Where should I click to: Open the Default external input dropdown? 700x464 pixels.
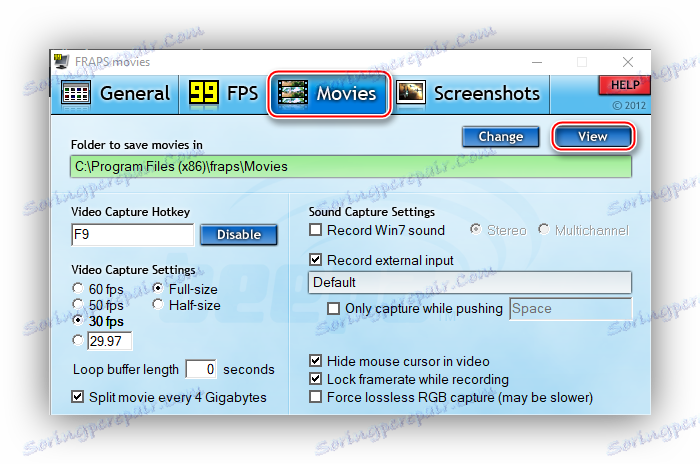[470, 282]
